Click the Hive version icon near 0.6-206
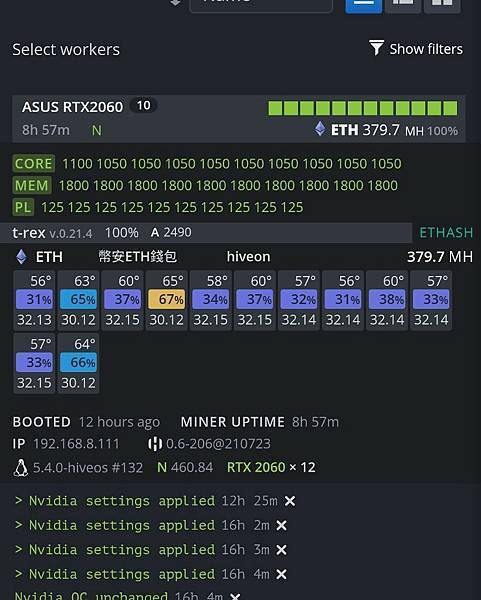Screen dimensions: 481x600 tap(155, 444)
